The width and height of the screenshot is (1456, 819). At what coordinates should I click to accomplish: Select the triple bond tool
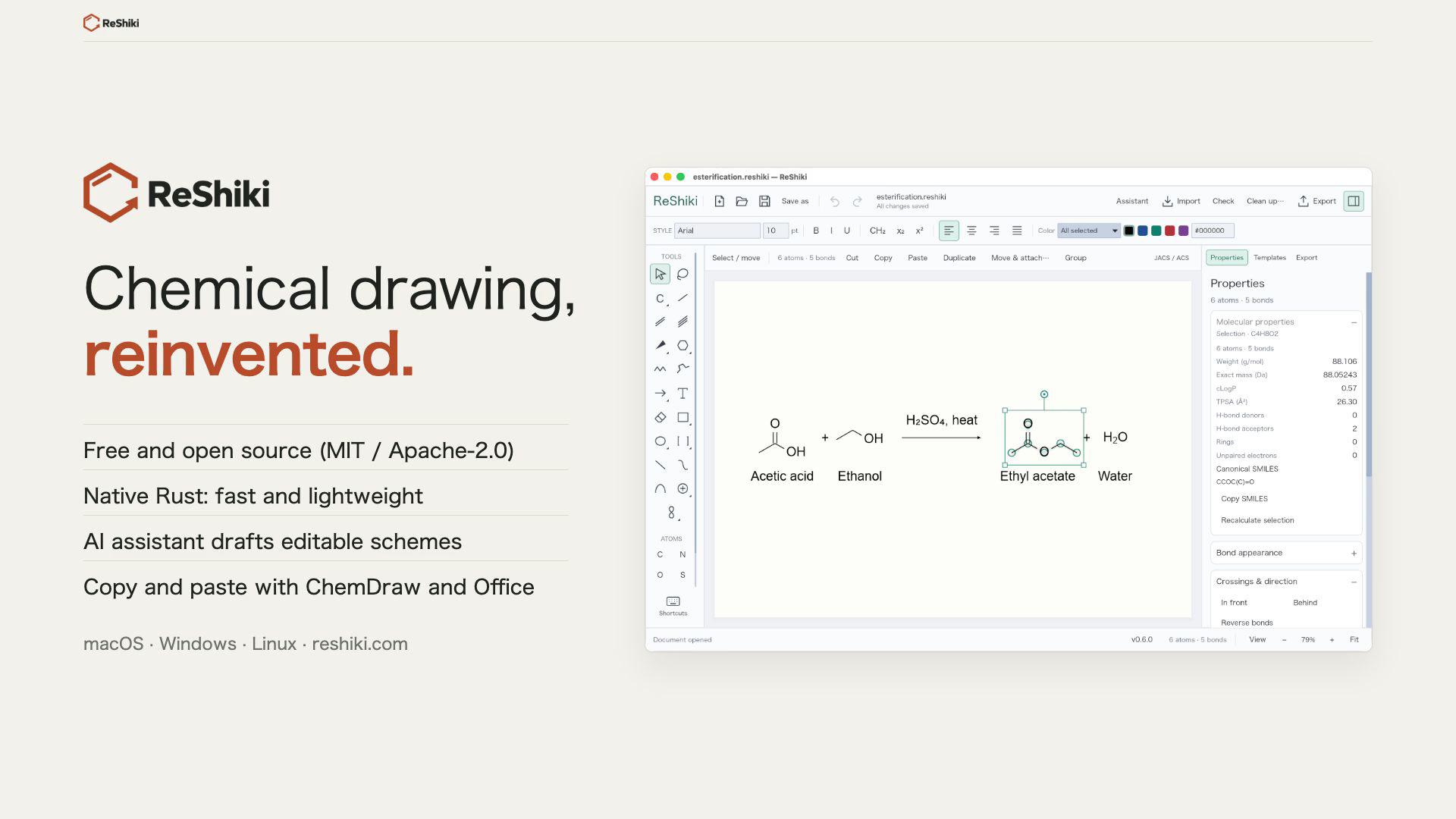click(682, 322)
